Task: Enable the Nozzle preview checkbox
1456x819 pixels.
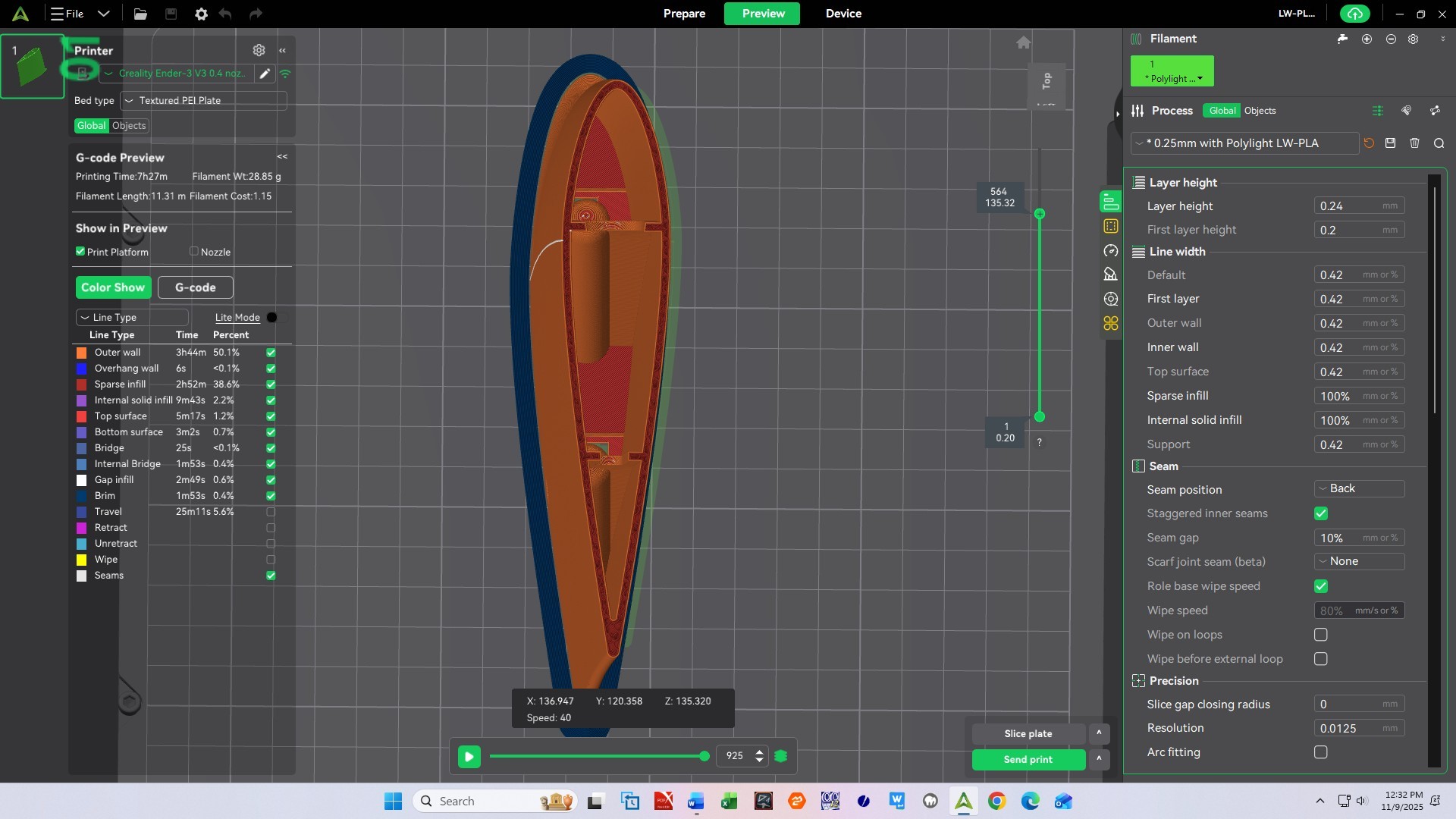Action: point(194,252)
